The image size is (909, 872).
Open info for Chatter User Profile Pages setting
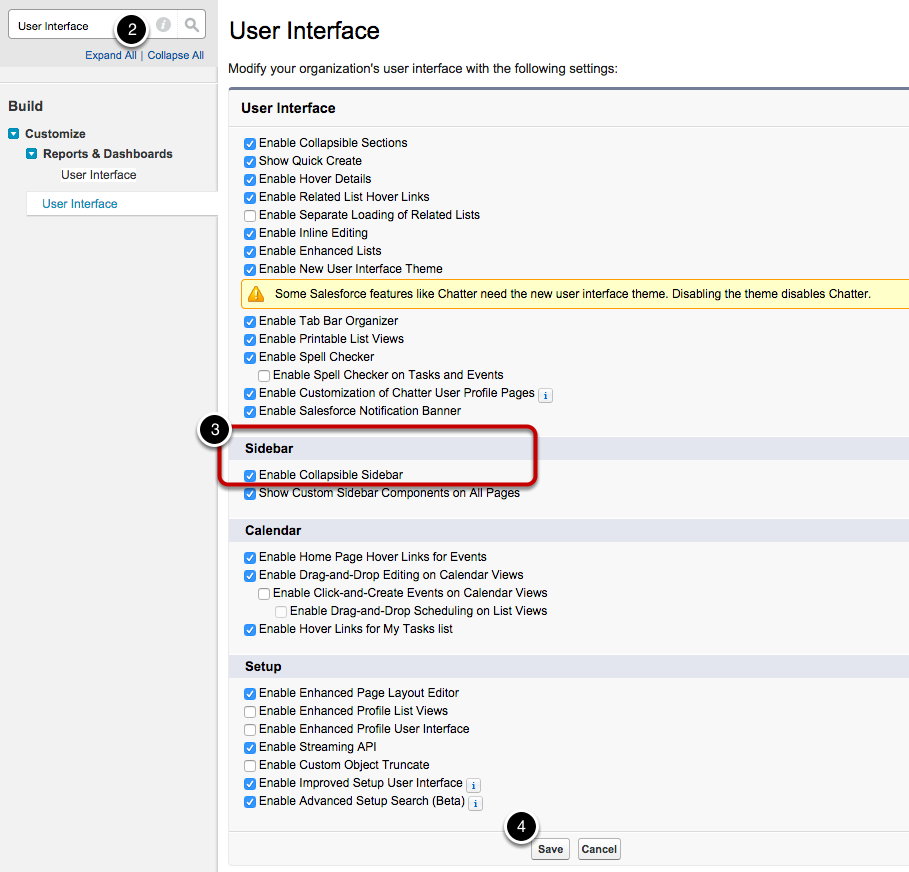click(545, 395)
